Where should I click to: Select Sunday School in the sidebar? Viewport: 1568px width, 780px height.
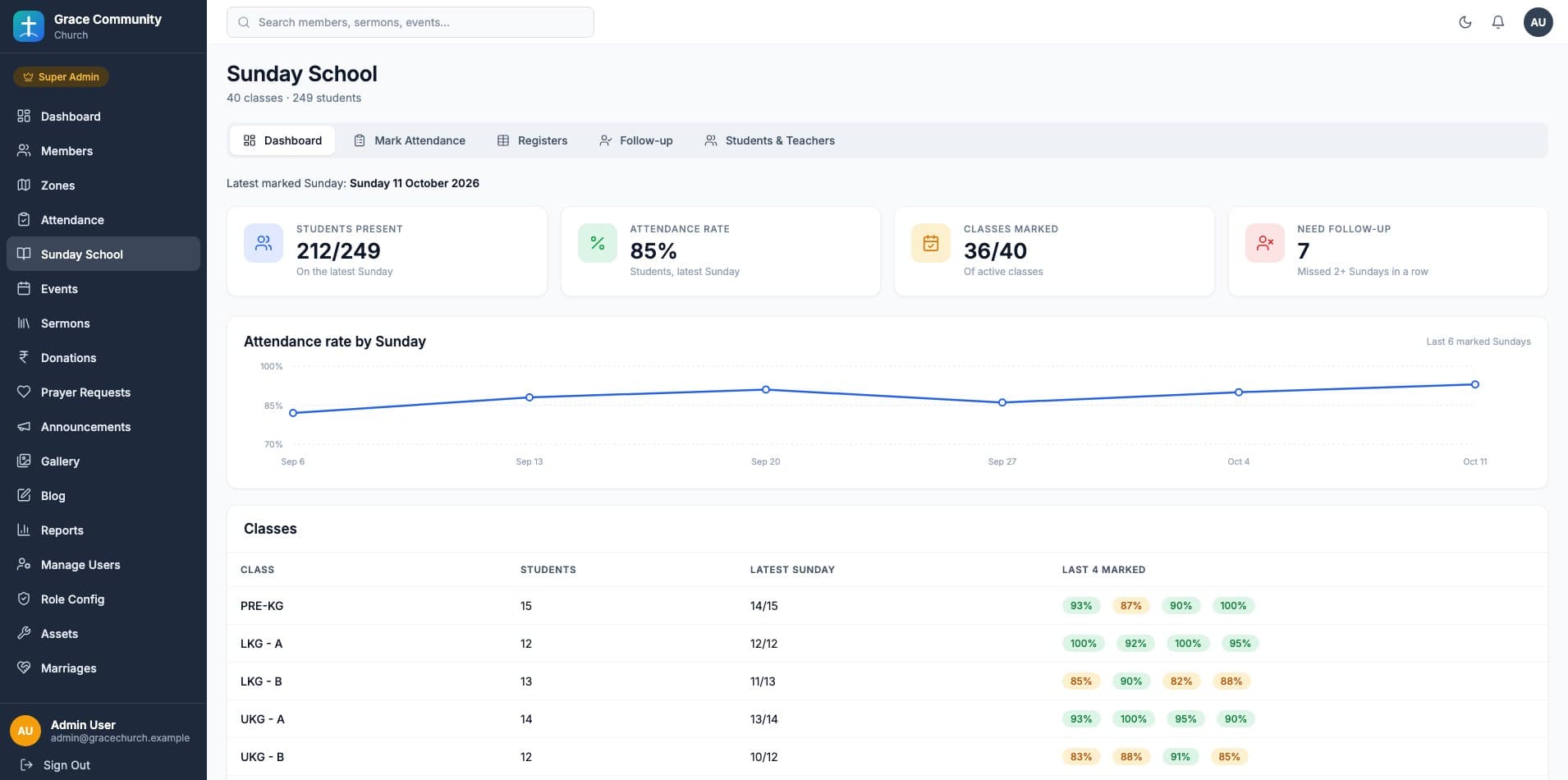[x=103, y=254]
